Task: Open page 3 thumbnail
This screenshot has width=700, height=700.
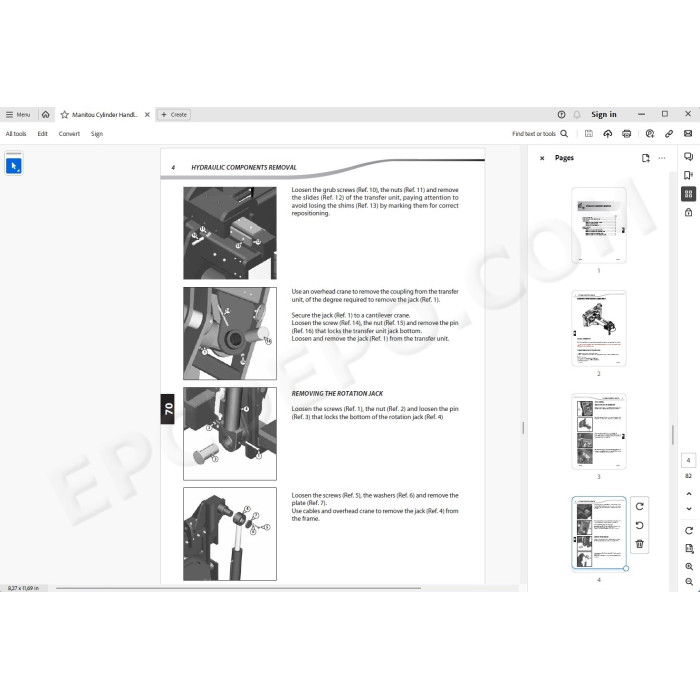Action: [599, 432]
